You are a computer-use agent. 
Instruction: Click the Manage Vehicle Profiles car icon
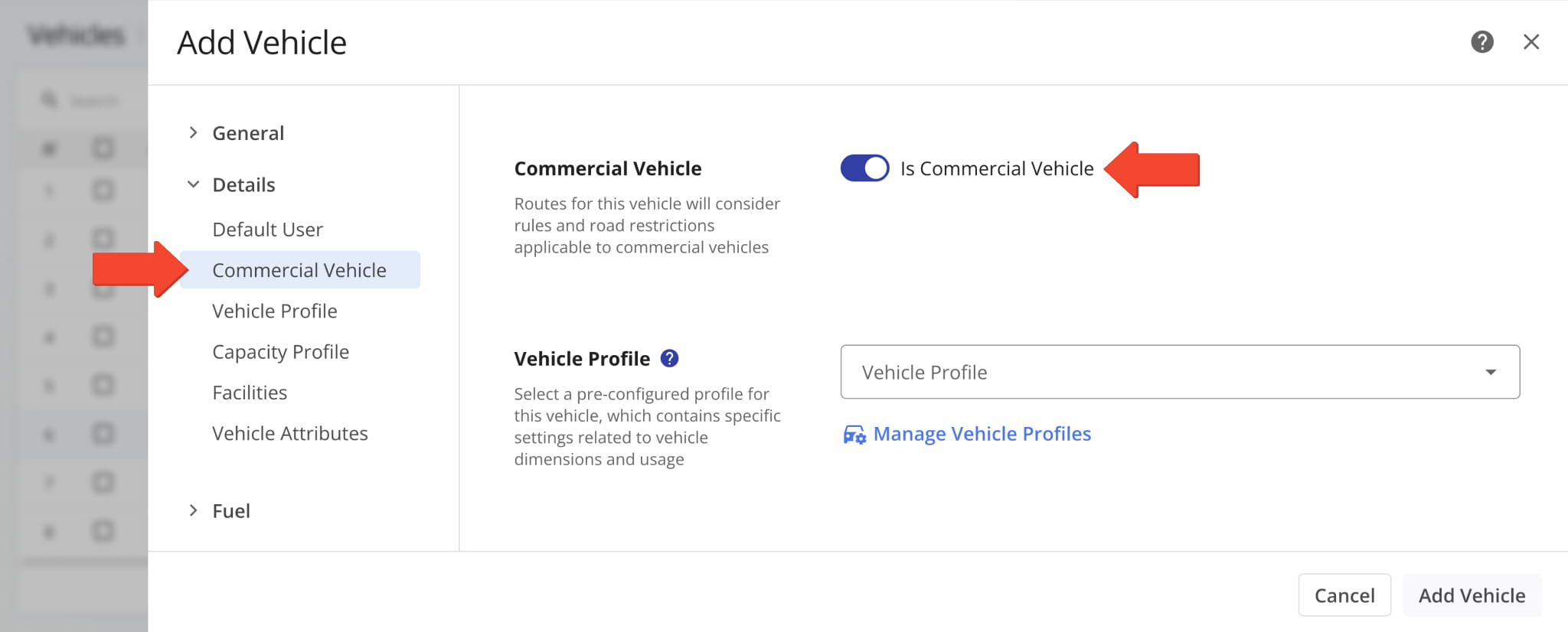(x=854, y=435)
